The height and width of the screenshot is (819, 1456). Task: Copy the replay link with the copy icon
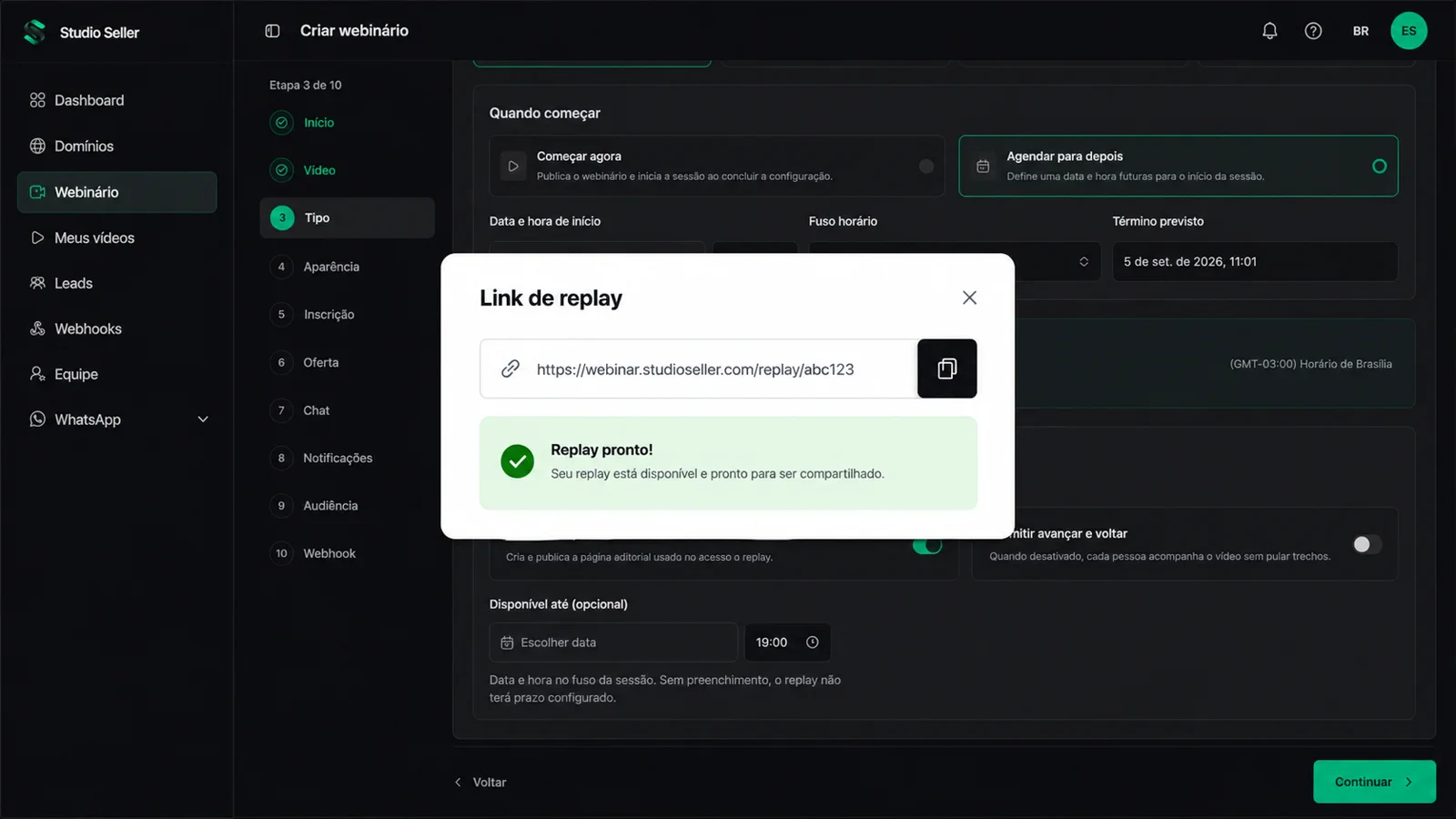tap(947, 369)
